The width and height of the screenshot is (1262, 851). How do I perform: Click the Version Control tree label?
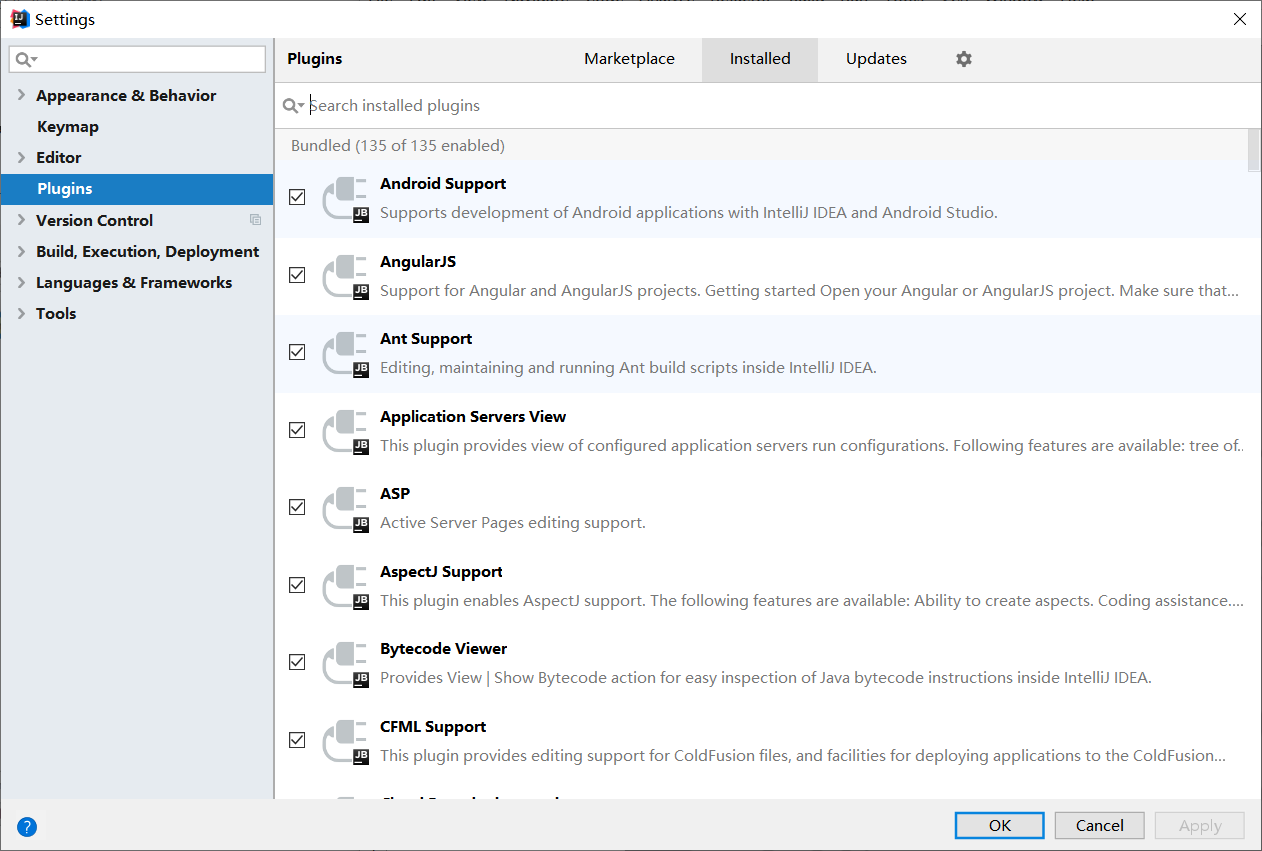(94, 220)
